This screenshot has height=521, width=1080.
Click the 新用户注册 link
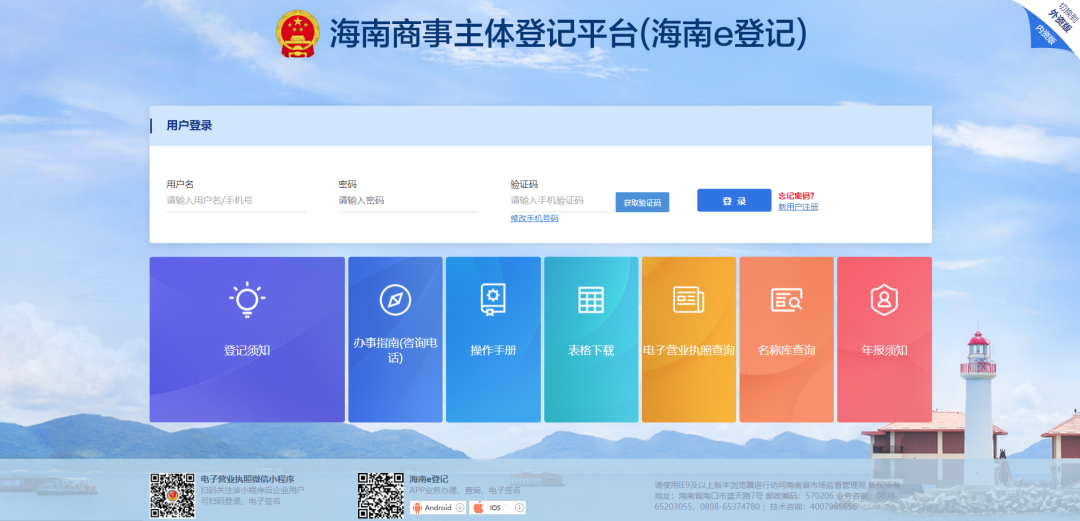[798, 207]
